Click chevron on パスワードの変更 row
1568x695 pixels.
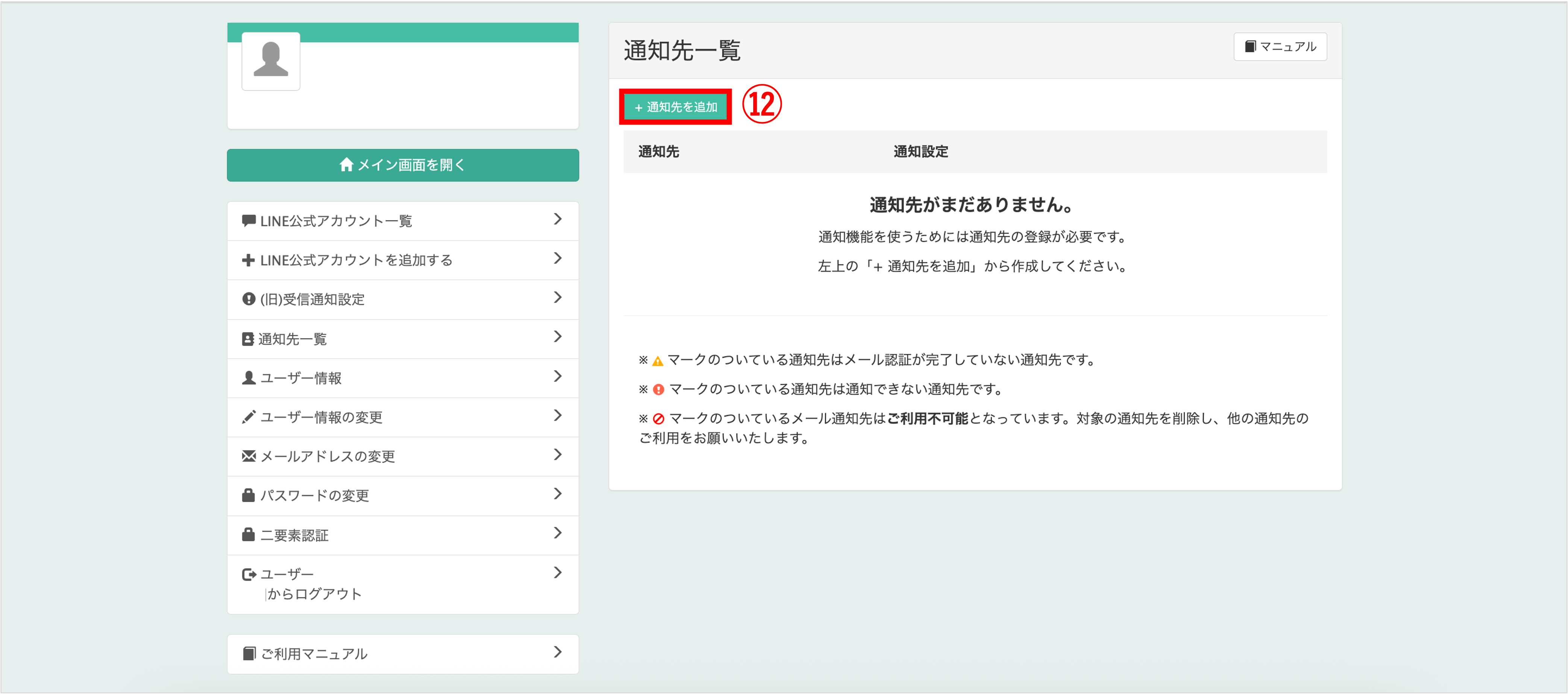tap(558, 494)
